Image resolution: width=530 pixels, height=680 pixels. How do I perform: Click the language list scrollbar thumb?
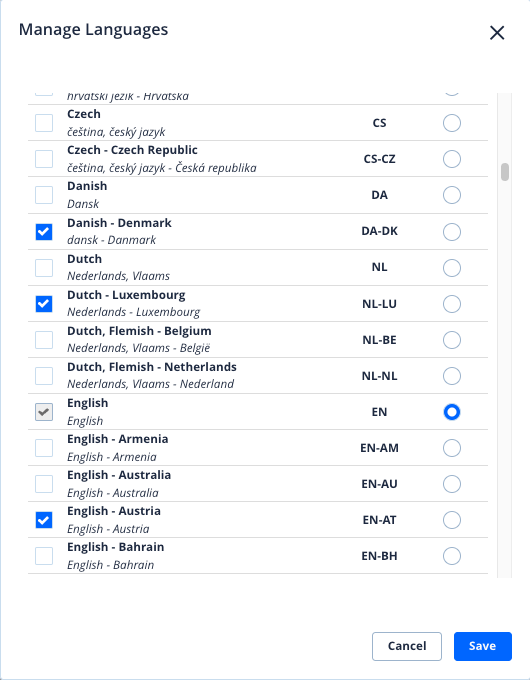point(505,172)
